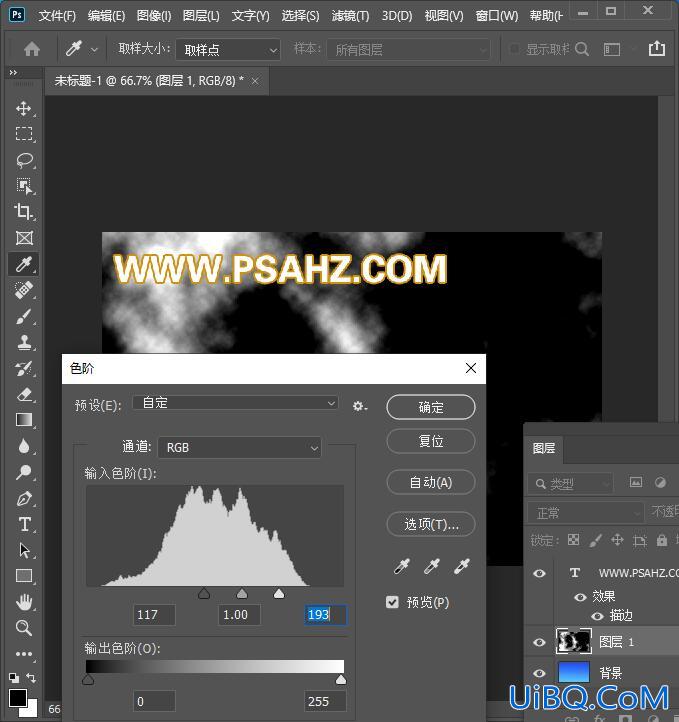This screenshot has height=722, width=679.
Task: Select the Blur tool
Action: click(x=23, y=446)
